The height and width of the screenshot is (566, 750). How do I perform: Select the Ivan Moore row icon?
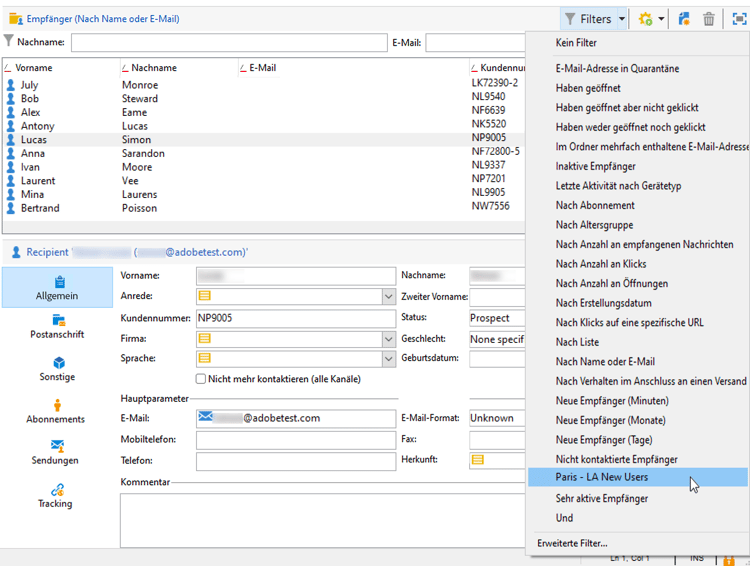(11, 167)
